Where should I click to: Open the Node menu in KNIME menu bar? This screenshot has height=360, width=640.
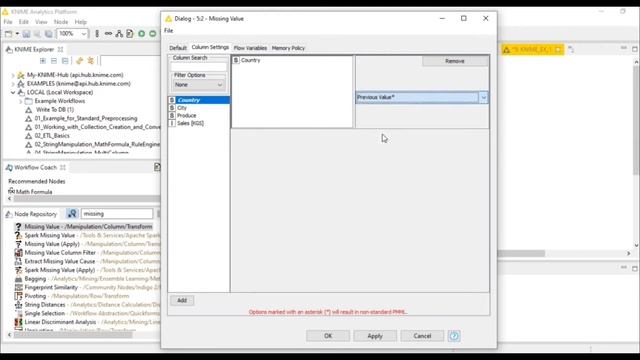coord(61,22)
